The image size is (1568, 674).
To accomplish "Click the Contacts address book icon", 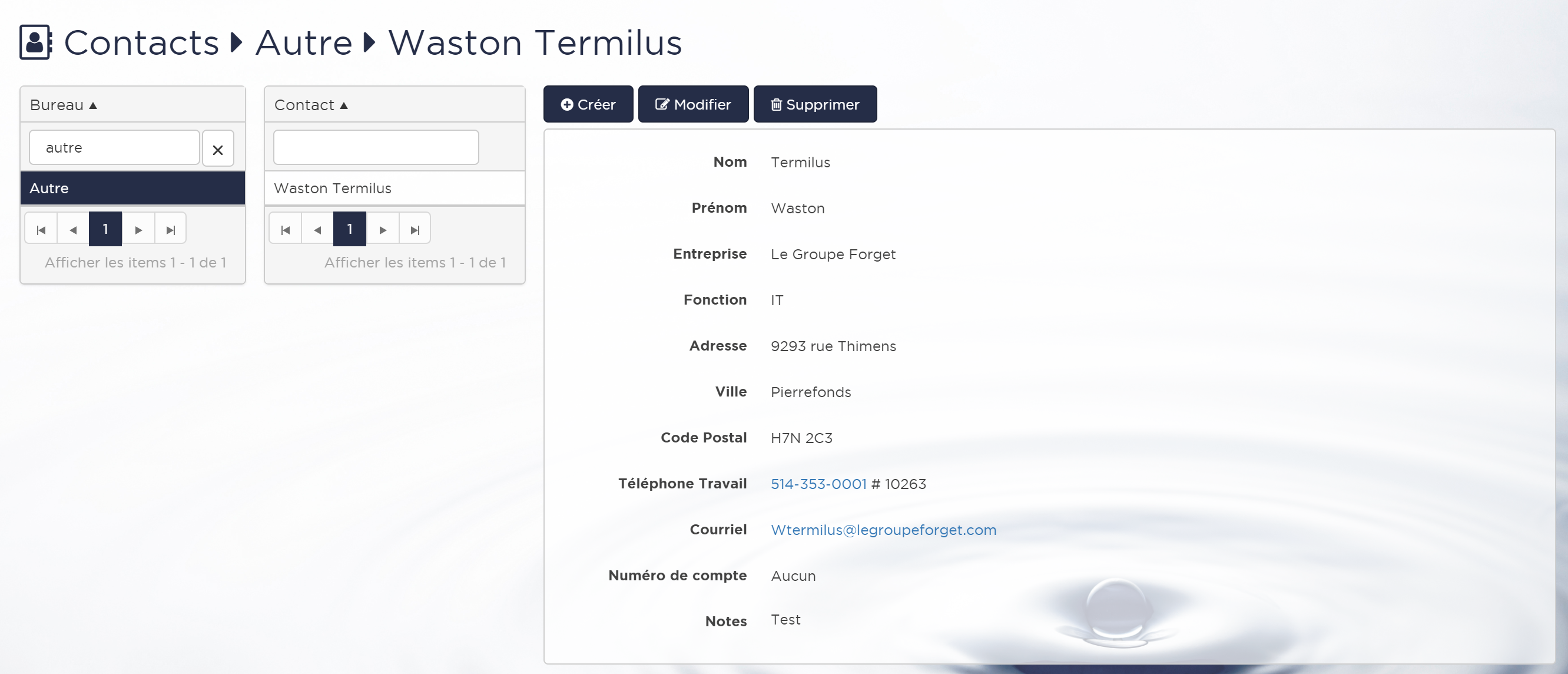I will (35, 42).
